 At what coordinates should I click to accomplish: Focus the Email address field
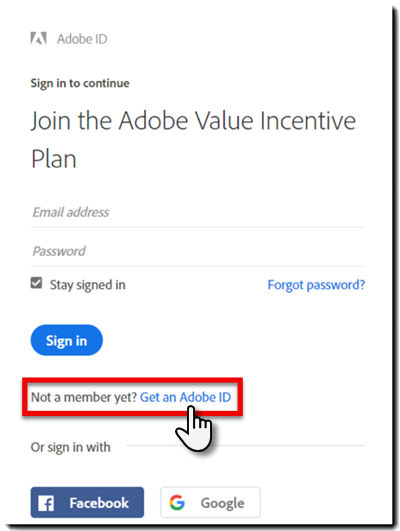(198, 213)
